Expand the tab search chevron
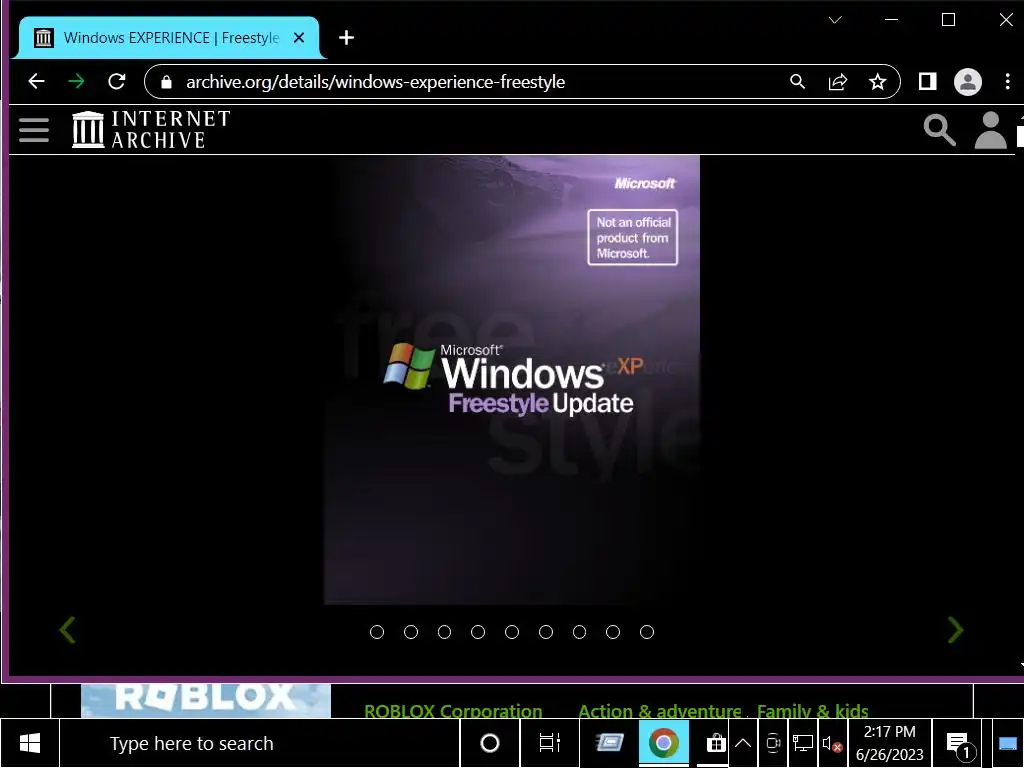Image resolution: width=1024 pixels, height=768 pixels. [x=835, y=20]
